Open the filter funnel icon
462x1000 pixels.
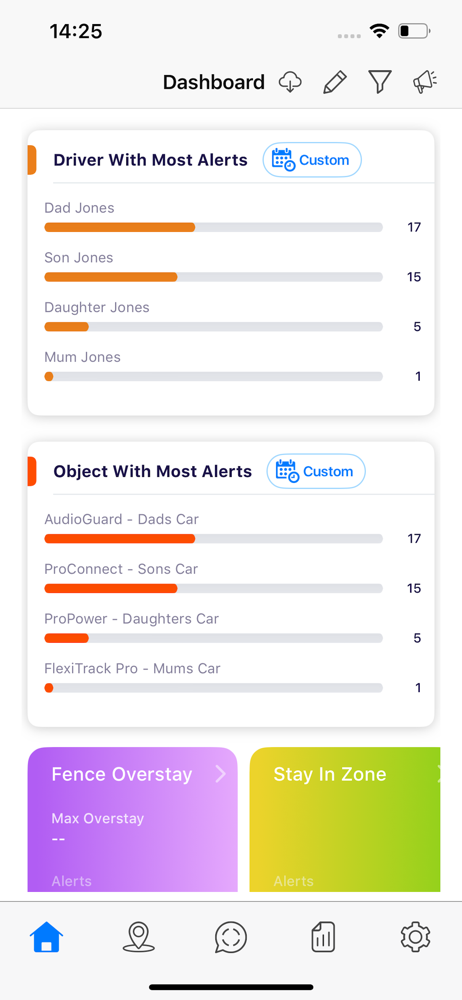point(380,82)
